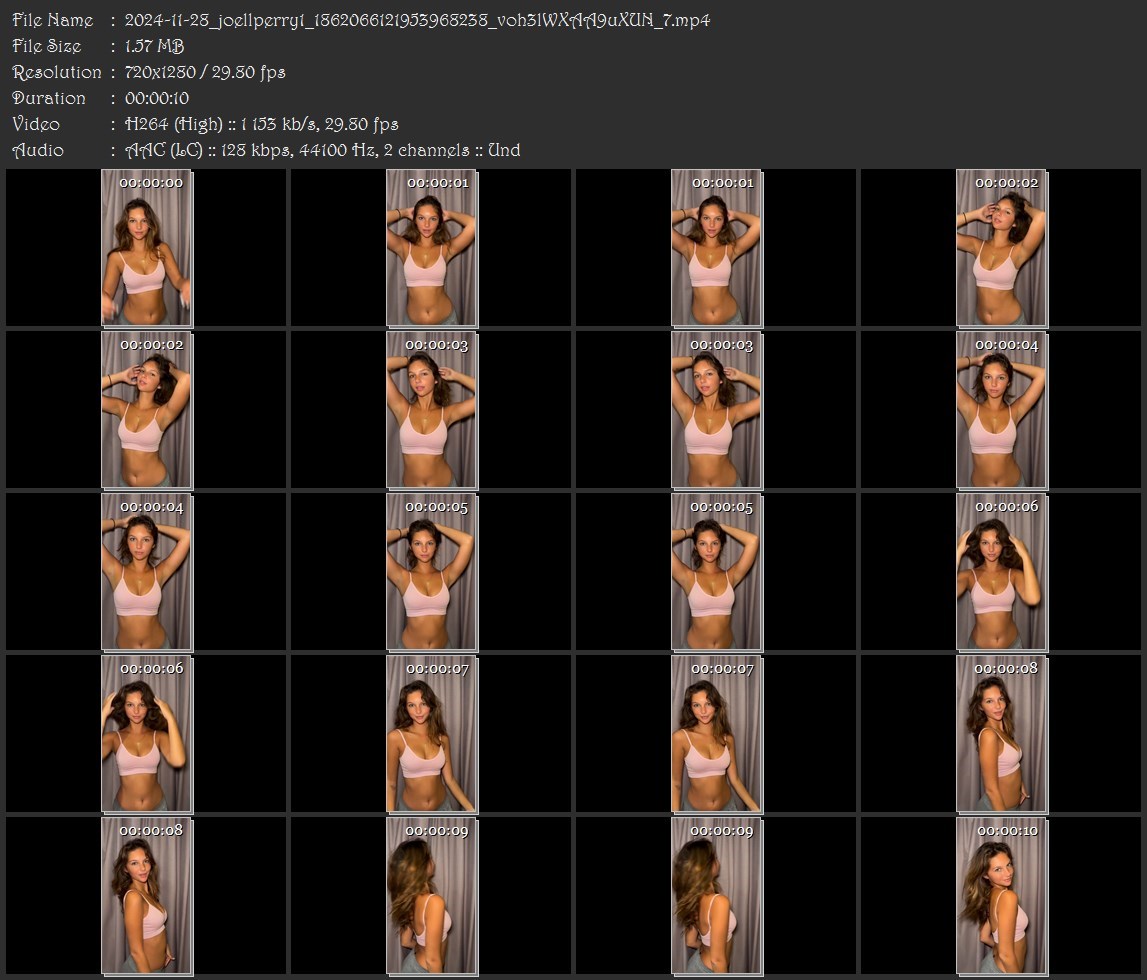The image size is (1147, 980).
Task: Pick the right thumbnail stamped 00:00:07
Action: point(717,734)
